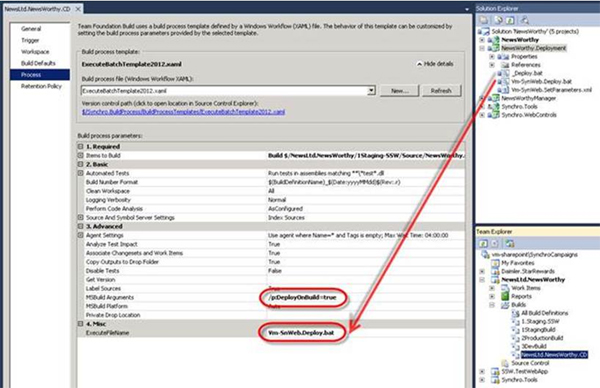Click the _Deploy.bat file icon
Image resolution: width=600 pixels, height=388 pixels.
pos(504,73)
